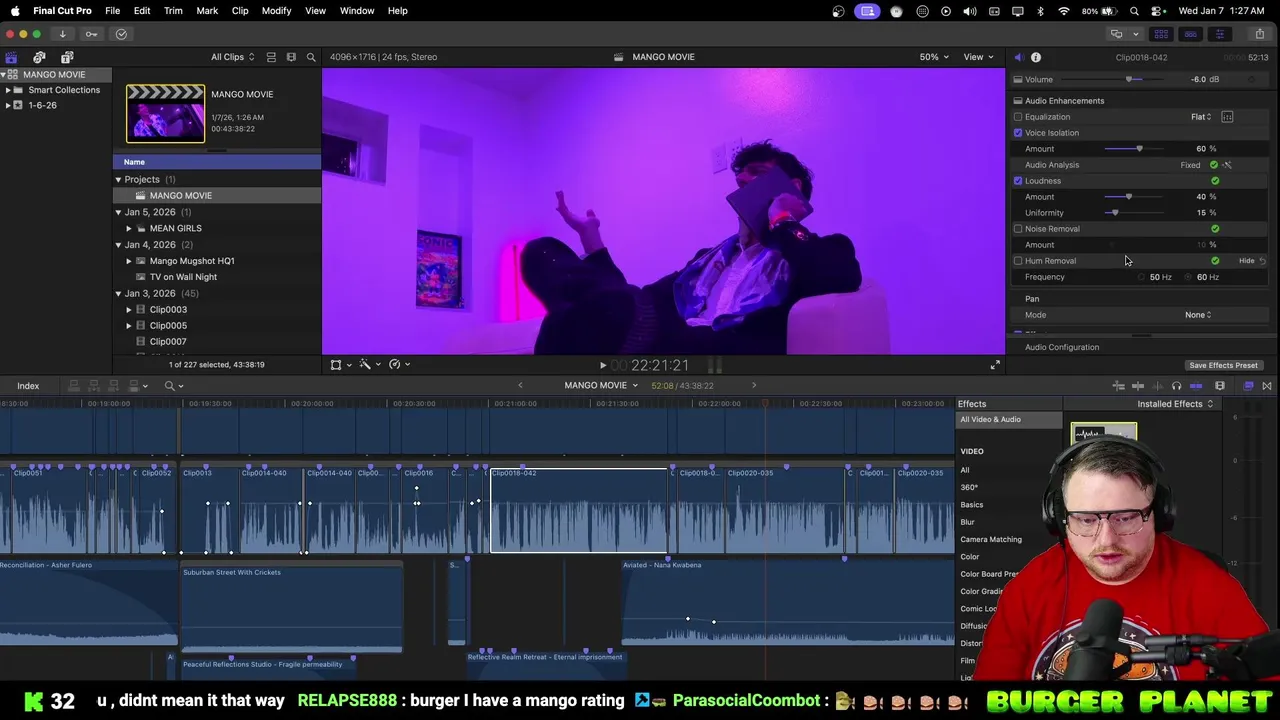The height and width of the screenshot is (720, 1280).
Task: Open Equalization controls graph icon
Action: click(1227, 117)
